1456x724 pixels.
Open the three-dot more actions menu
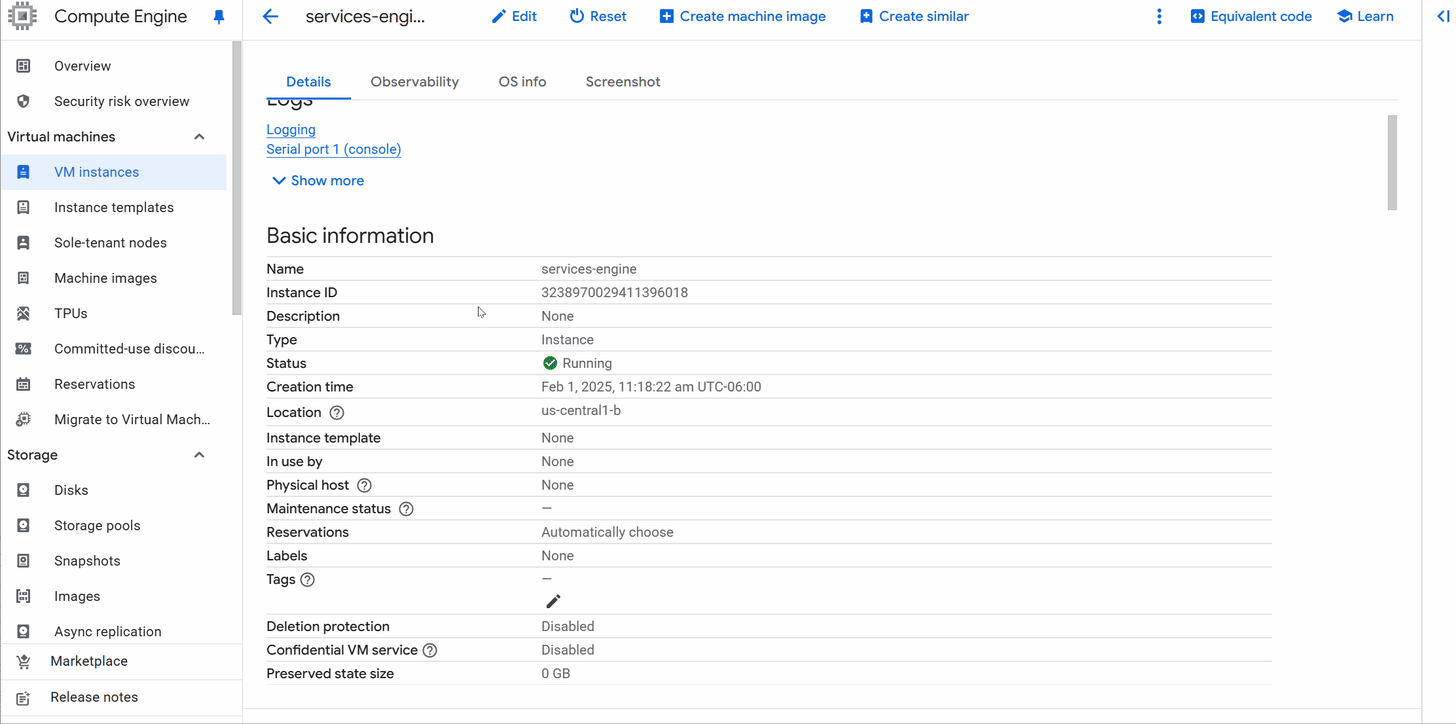pos(1159,16)
